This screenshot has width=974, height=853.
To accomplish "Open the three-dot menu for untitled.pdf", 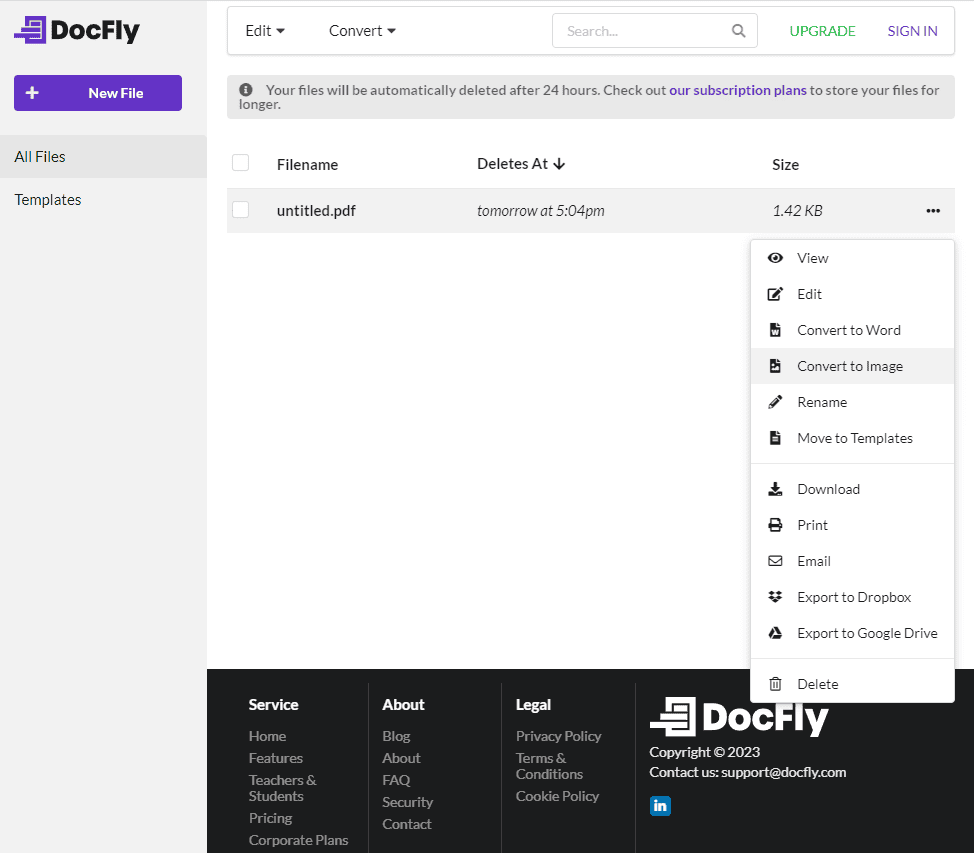I will [x=932, y=211].
